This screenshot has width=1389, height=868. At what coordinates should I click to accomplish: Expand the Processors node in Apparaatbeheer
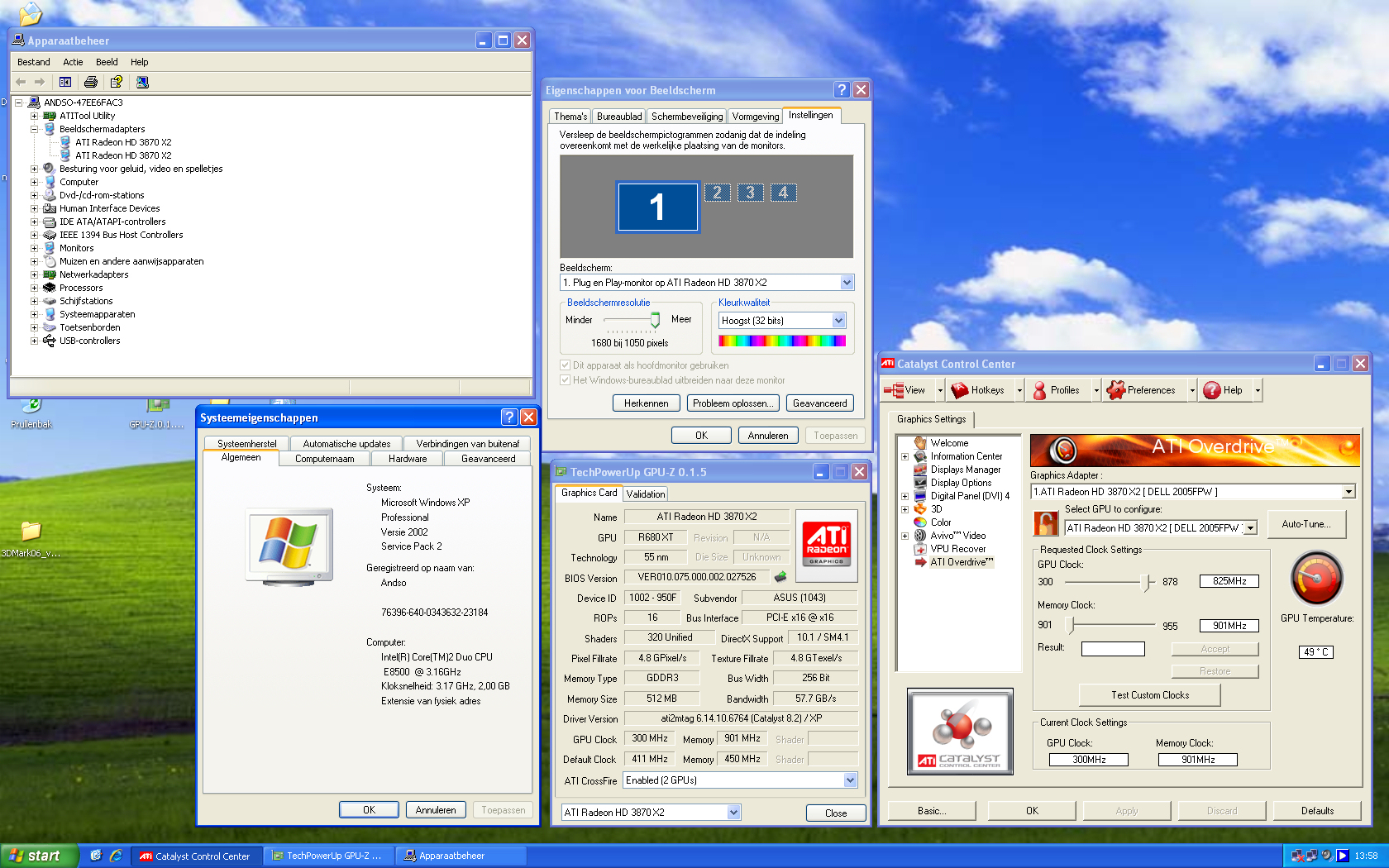click(34, 288)
